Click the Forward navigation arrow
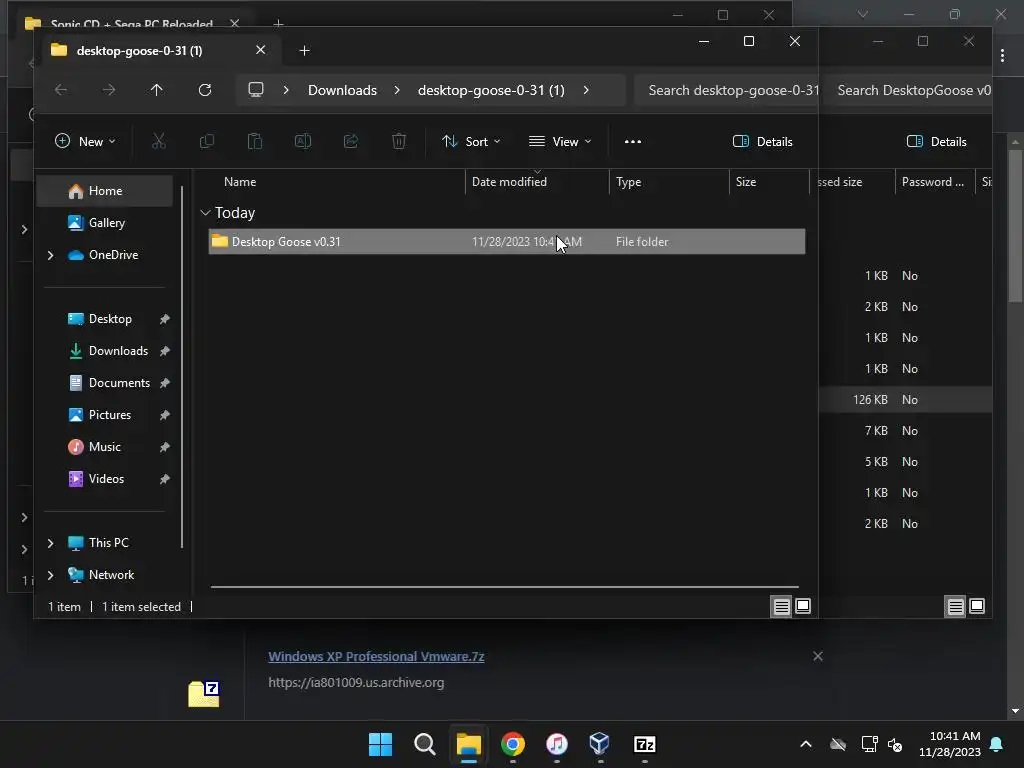Image resolution: width=1024 pixels, height=768 pixels. click(109, 90)
